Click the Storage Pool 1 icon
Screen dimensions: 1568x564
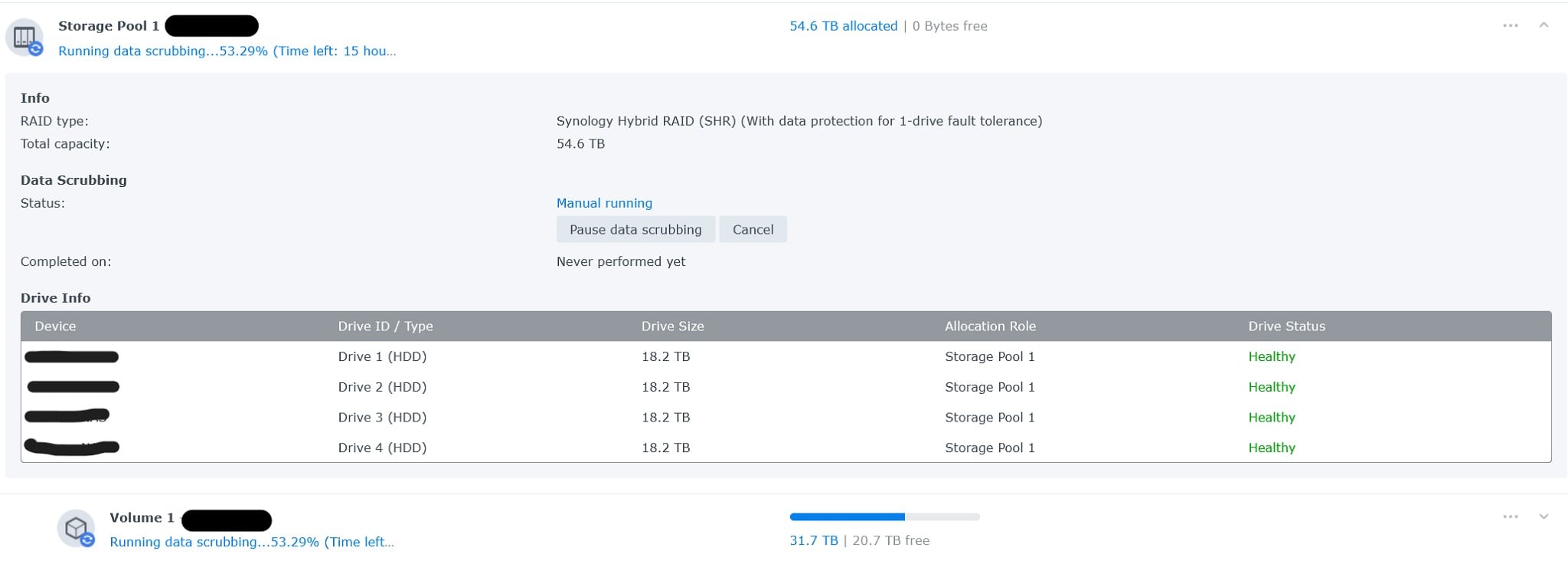coord(25,38)
